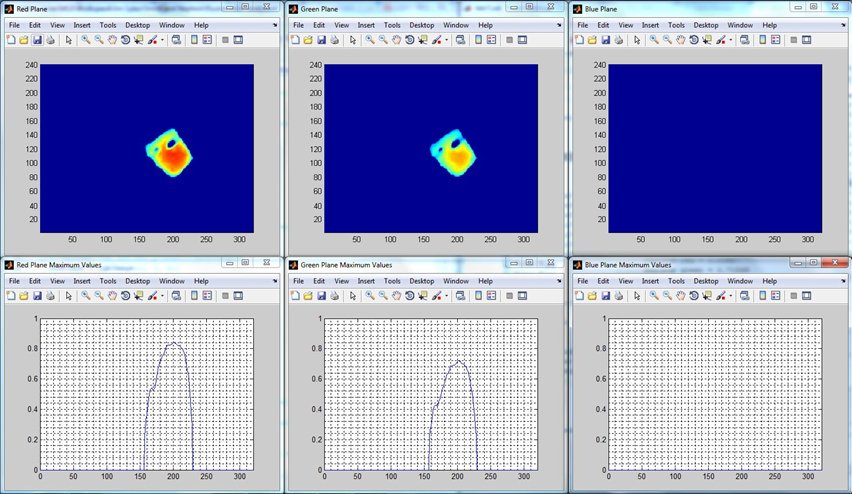Select Rotate 3D tool in Red Plane window

click(x=126, y=40)
